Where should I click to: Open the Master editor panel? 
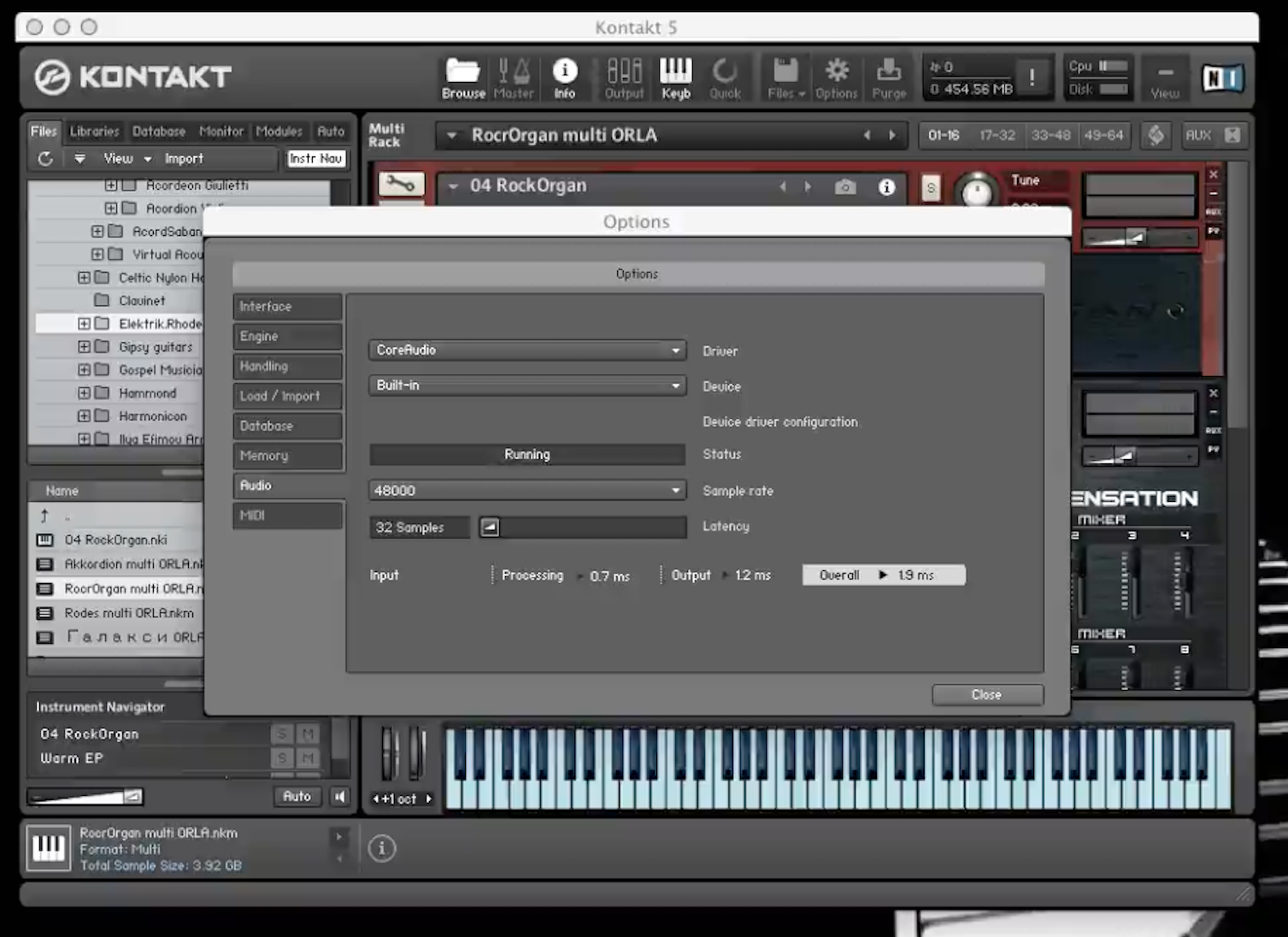(x=514, y=79)
